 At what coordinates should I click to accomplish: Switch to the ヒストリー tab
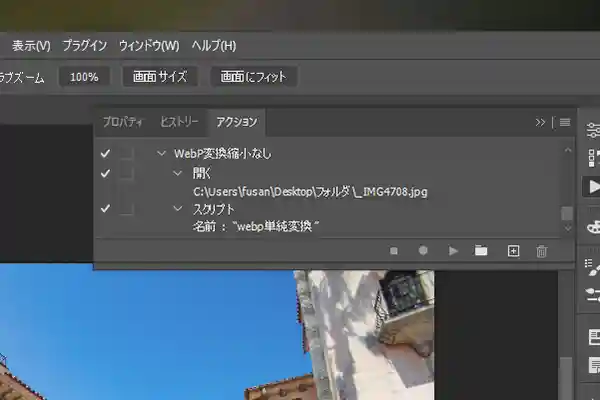pos(179,122)
